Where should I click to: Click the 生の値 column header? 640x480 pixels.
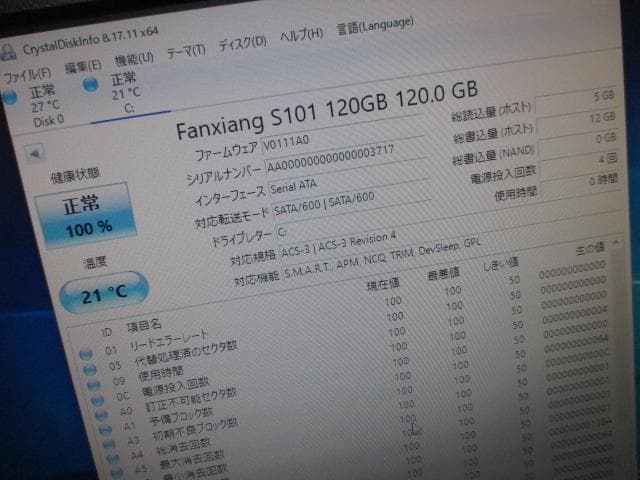590,249
